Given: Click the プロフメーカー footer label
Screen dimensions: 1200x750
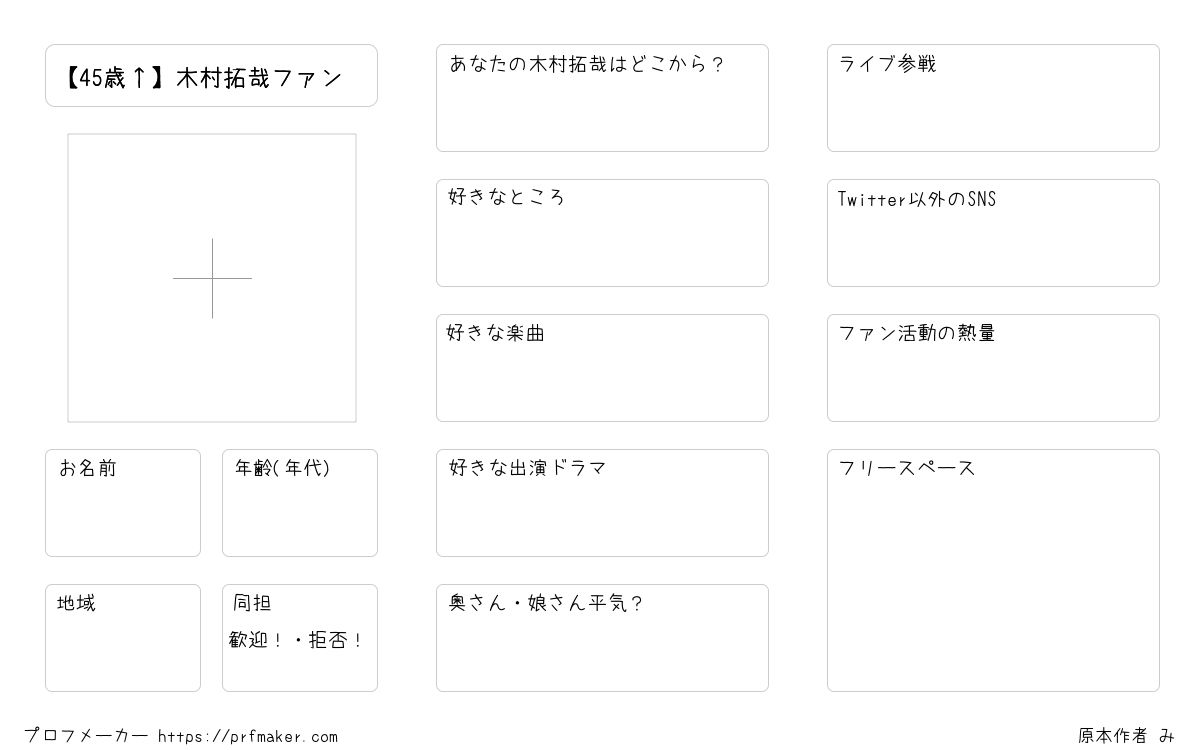Looking at the screenshot, I should [x=86, y=736].
